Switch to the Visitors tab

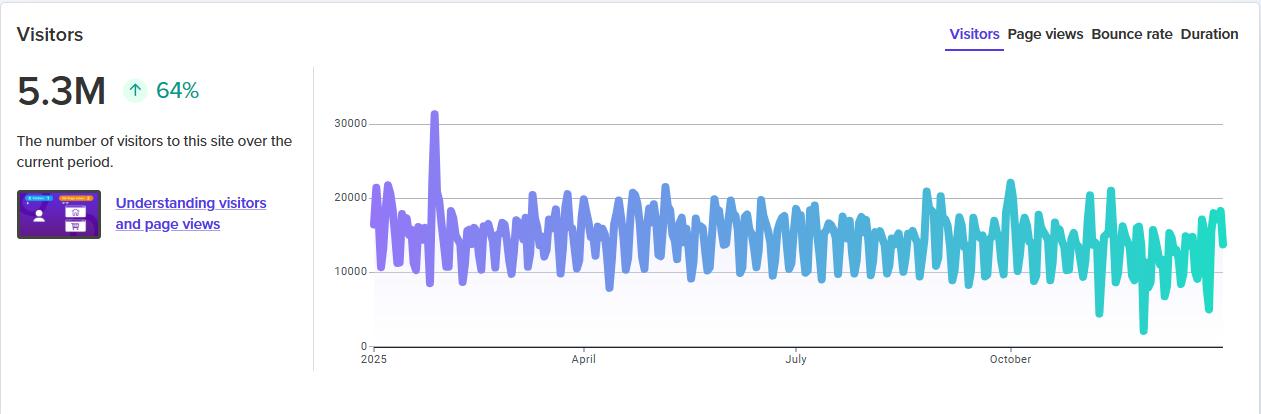974,34
